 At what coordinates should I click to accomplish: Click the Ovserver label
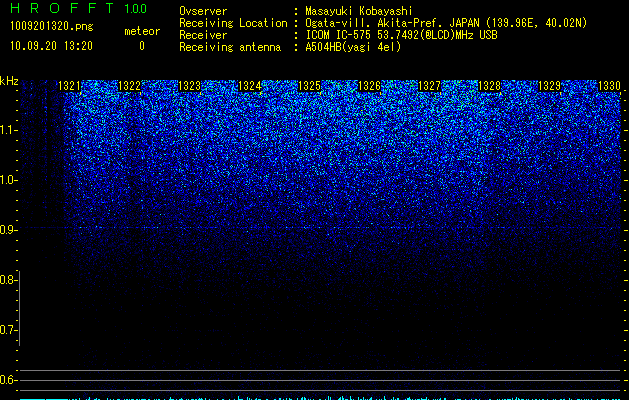(203, 11)
